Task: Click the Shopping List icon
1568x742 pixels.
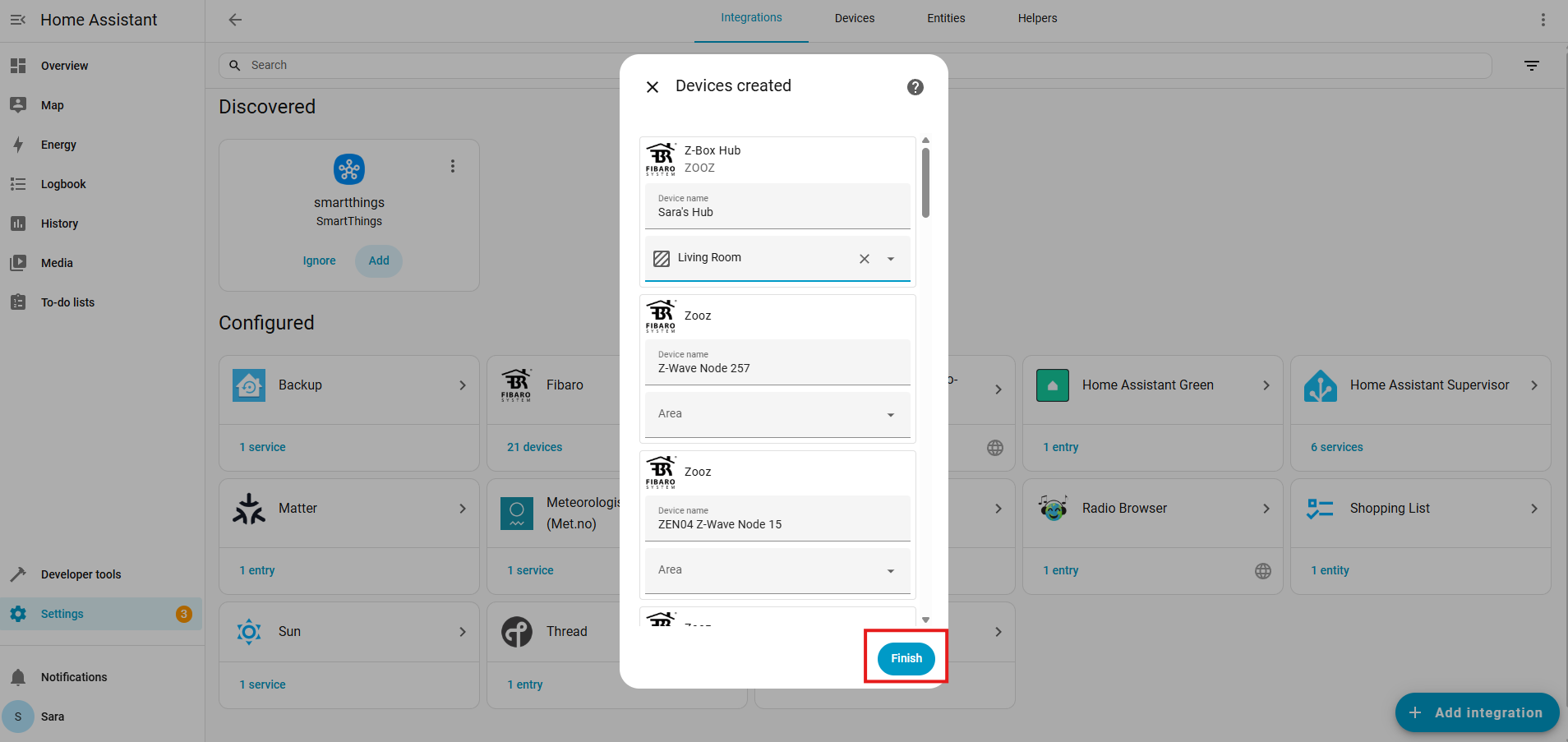Action: point(1321,509)
